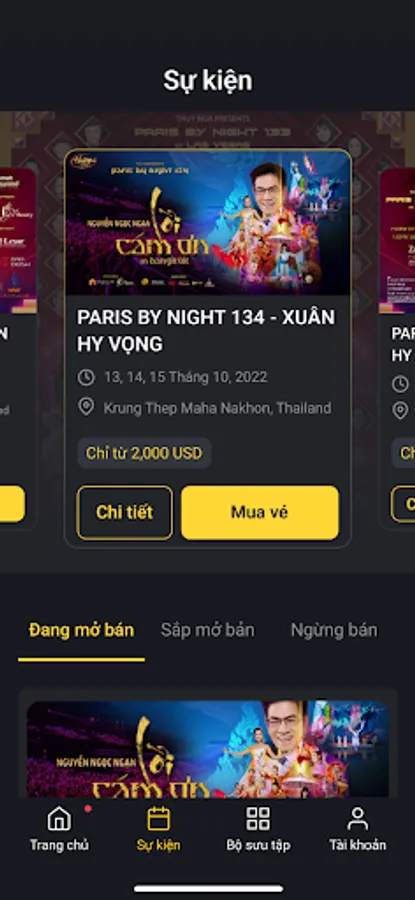Click the yellow Mua vé button
Image resolution: width=415 pixels, height=900 pixels.
coord(260,513)
